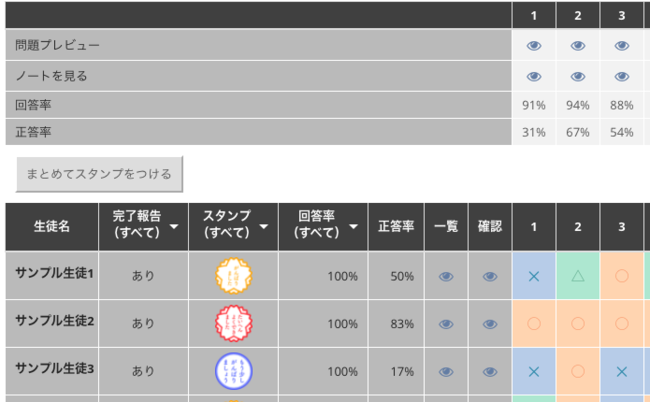
Task: Open 一覧 eye icon for サンプル生徒1
Action: tap(446, 277)
